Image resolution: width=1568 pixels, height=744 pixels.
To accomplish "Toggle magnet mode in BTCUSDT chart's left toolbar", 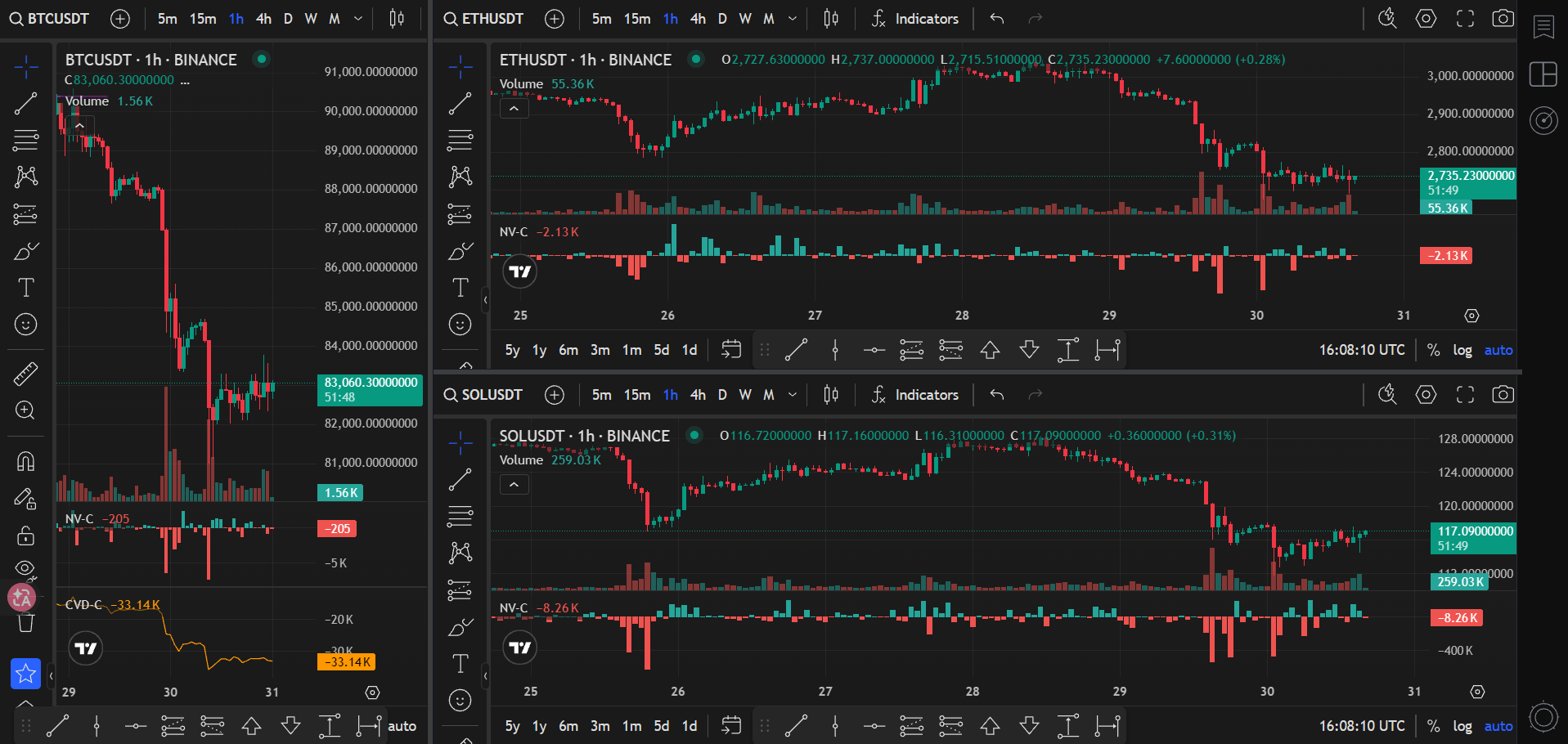I will (26, 461).
